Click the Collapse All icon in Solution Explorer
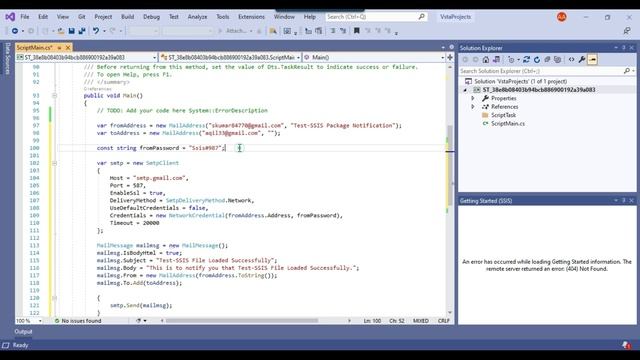This screenshot has width=640, height=360. click(547, 60)
